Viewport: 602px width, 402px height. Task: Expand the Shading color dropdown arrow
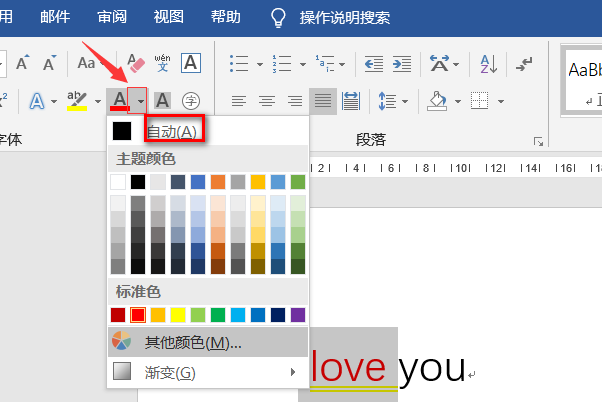(x=458, y=102)
